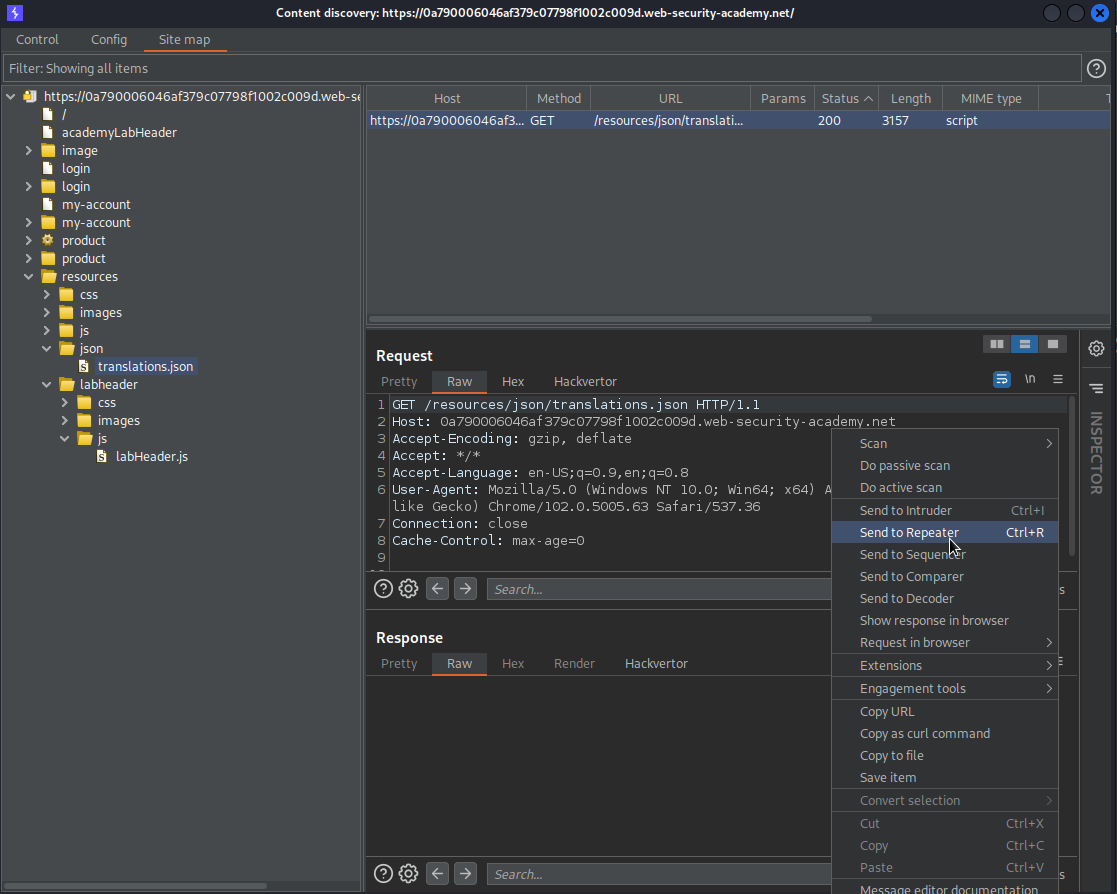The height and width of the screenshot is (894, 1117).
Task: Choose Save item from context menu
Action: 945,777
